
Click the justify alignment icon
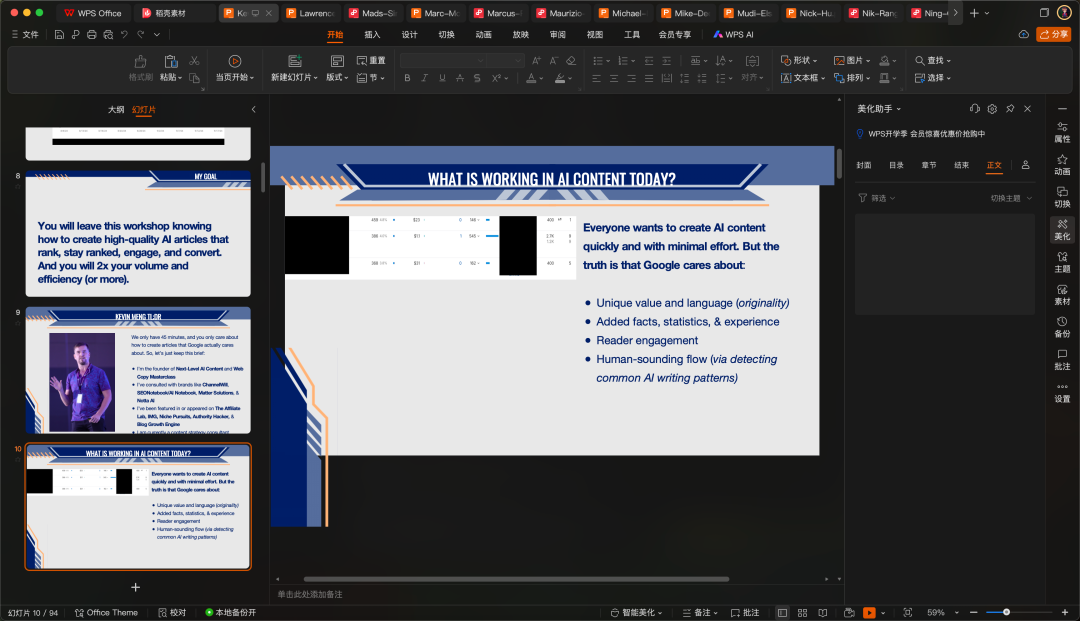(x=649, y=78)
